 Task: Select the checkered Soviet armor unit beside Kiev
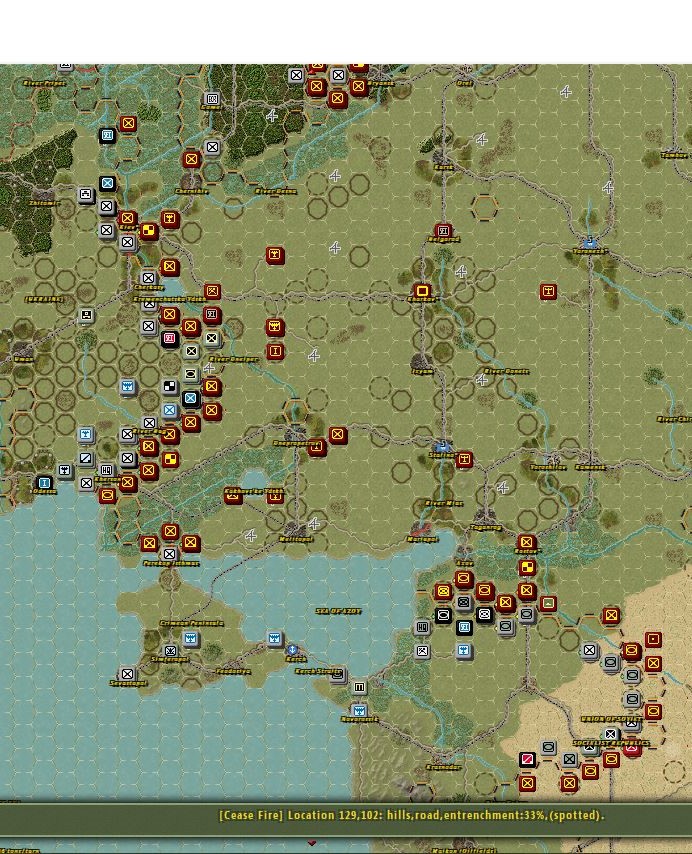[x=148, y=230]
